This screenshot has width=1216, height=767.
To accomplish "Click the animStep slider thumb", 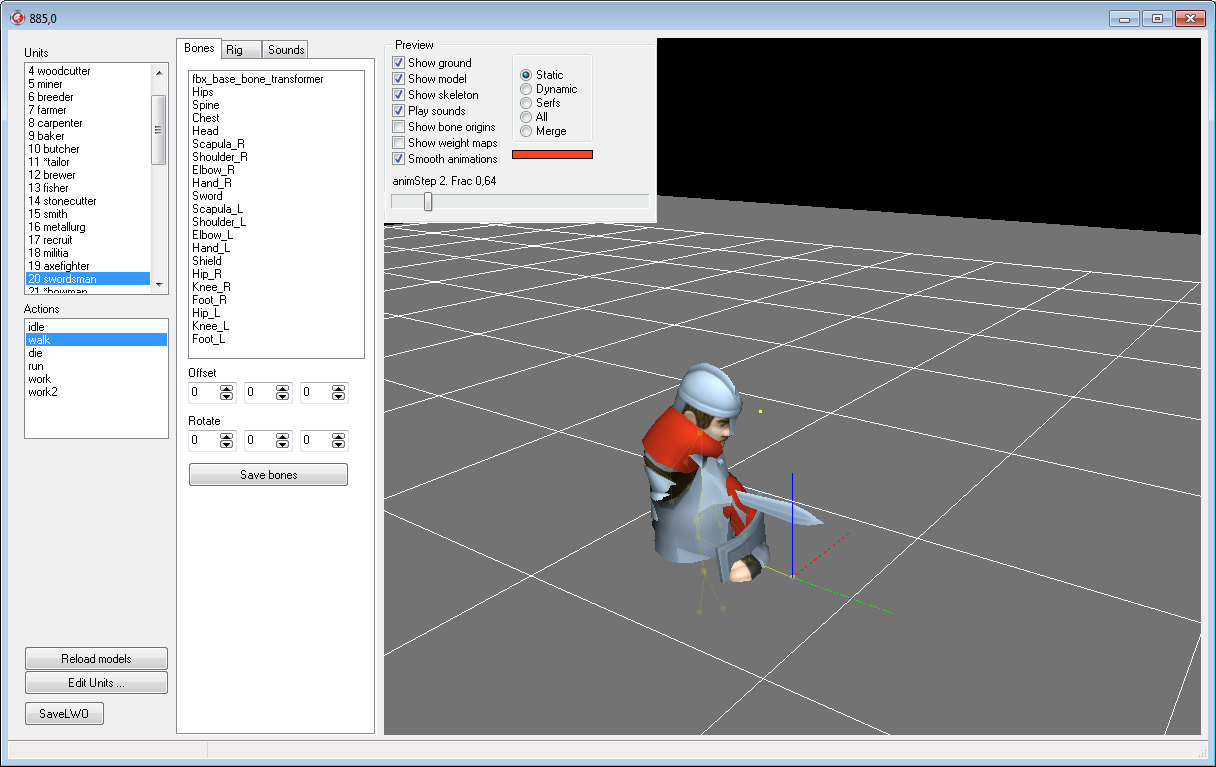I will (428, 201).
